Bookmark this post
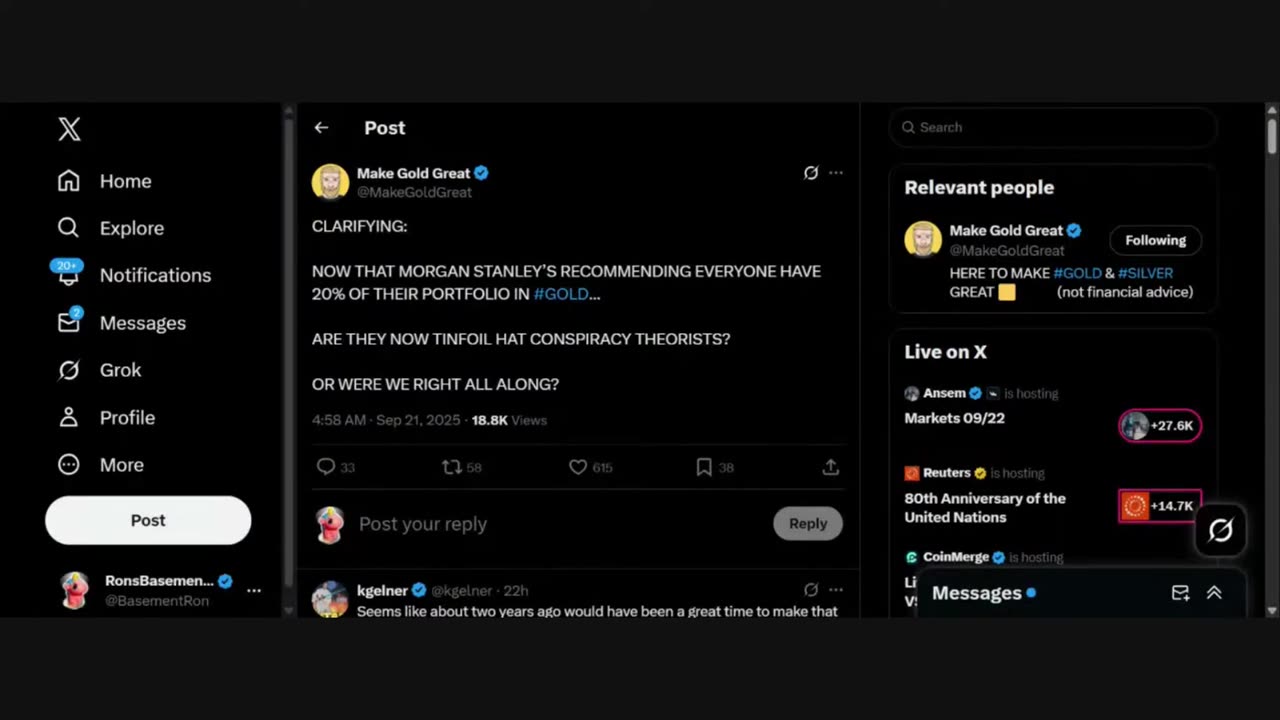This screenshot has width=1280, height=720. point(704,467)
